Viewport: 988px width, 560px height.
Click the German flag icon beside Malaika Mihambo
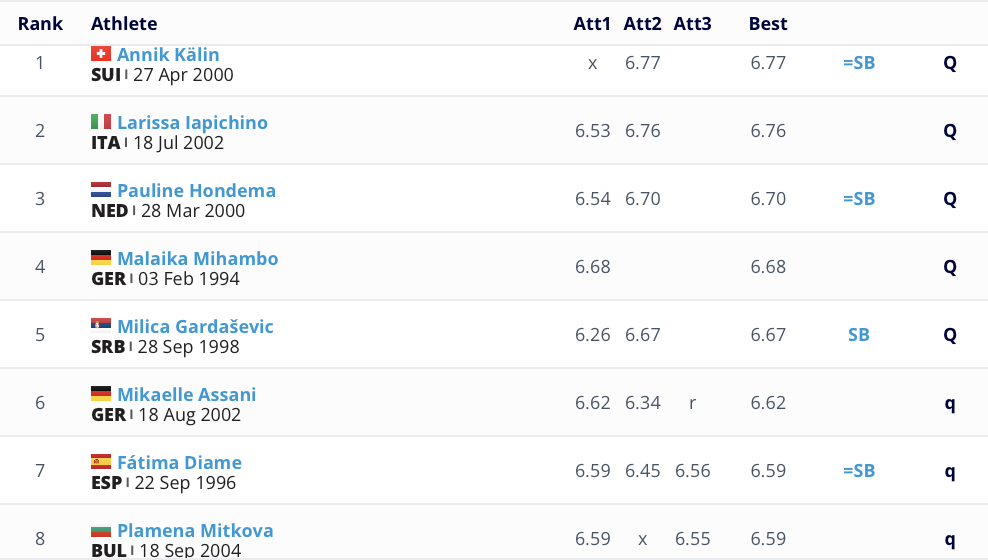[x=101, y=258]
